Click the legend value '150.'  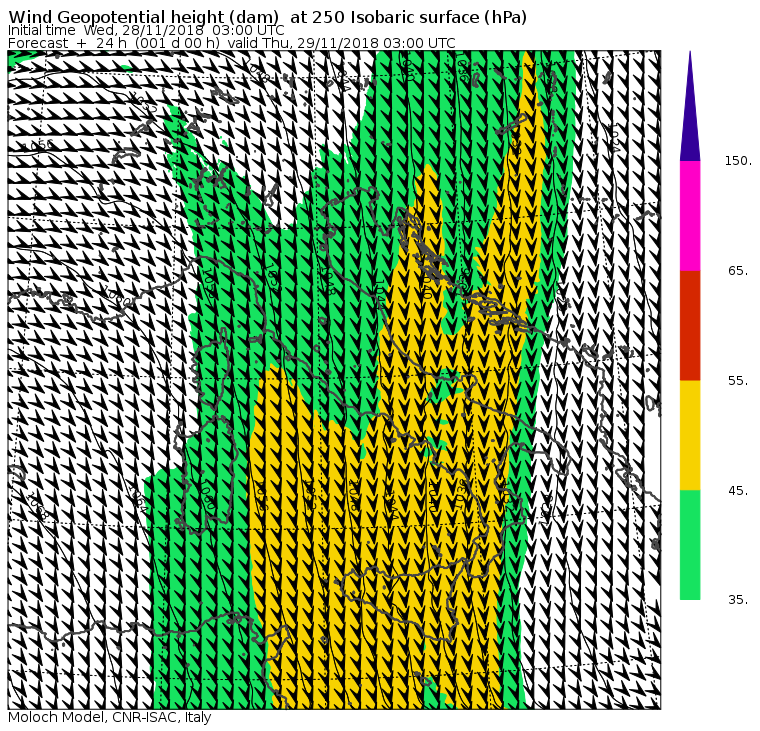coord(738,161)
